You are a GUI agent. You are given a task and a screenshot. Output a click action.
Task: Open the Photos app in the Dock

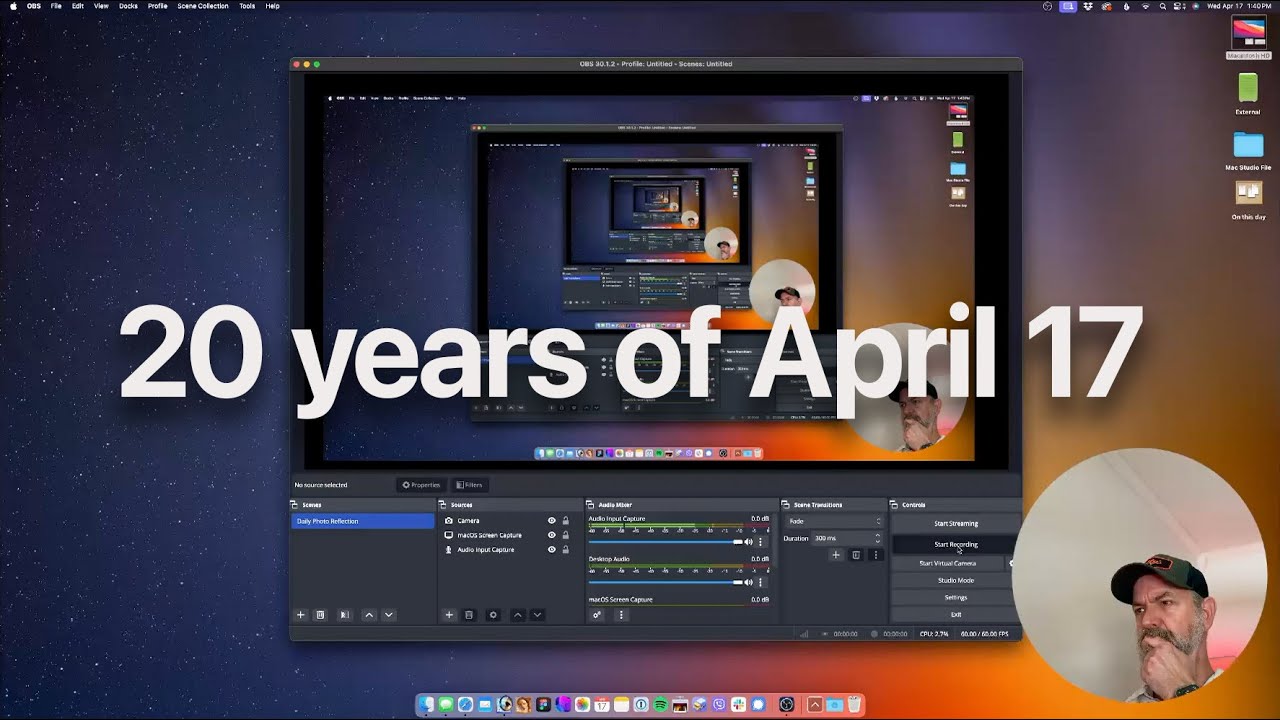[582, 705]
